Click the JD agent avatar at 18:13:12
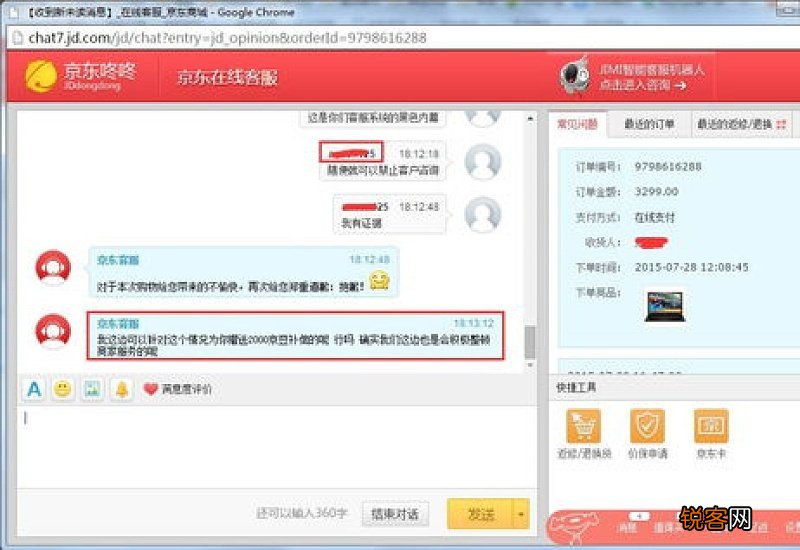 coord(53,332)
